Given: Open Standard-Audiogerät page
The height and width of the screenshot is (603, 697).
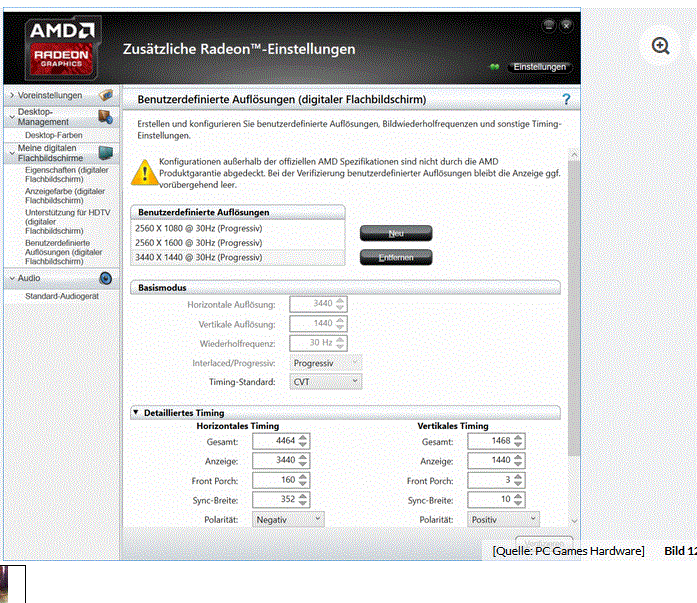Looking at the screenshot, I should (62, 296).
